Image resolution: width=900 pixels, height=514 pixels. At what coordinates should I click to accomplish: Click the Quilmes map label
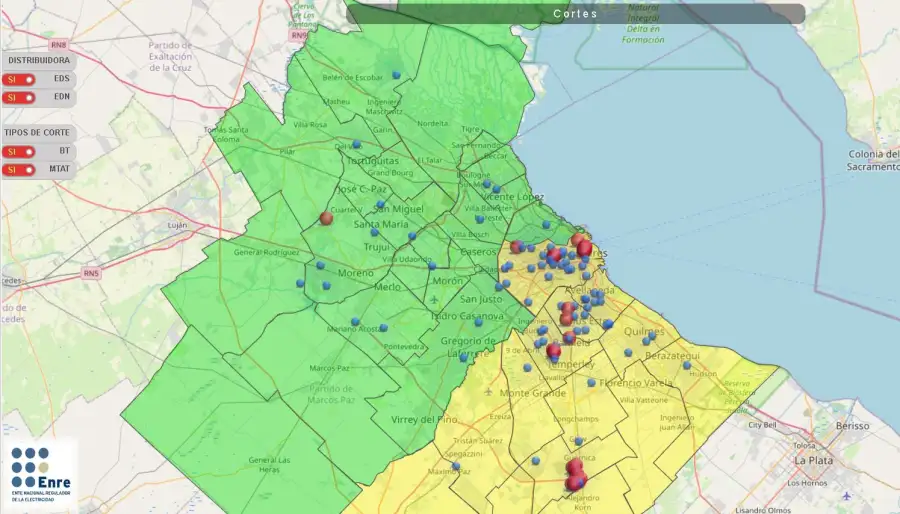643,332
